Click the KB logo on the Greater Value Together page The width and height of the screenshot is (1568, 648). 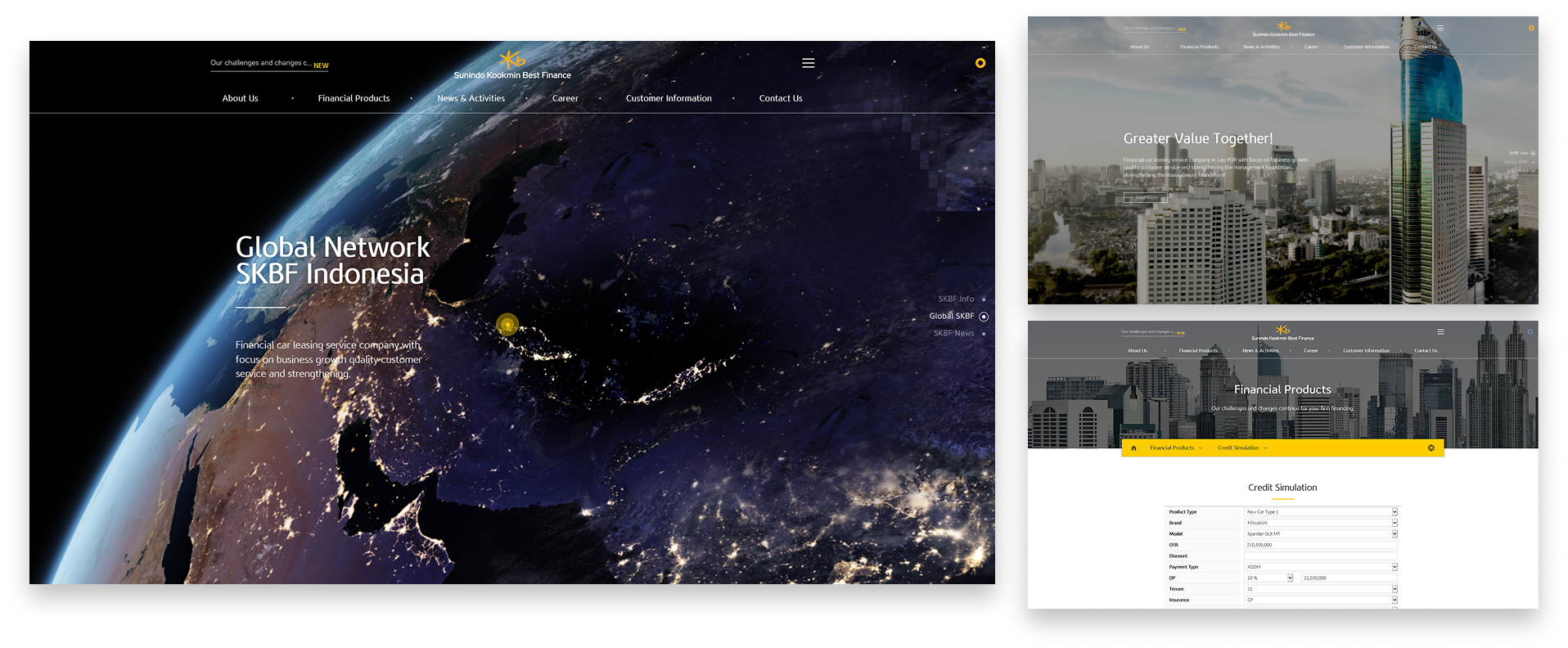tap(1283, 26)
